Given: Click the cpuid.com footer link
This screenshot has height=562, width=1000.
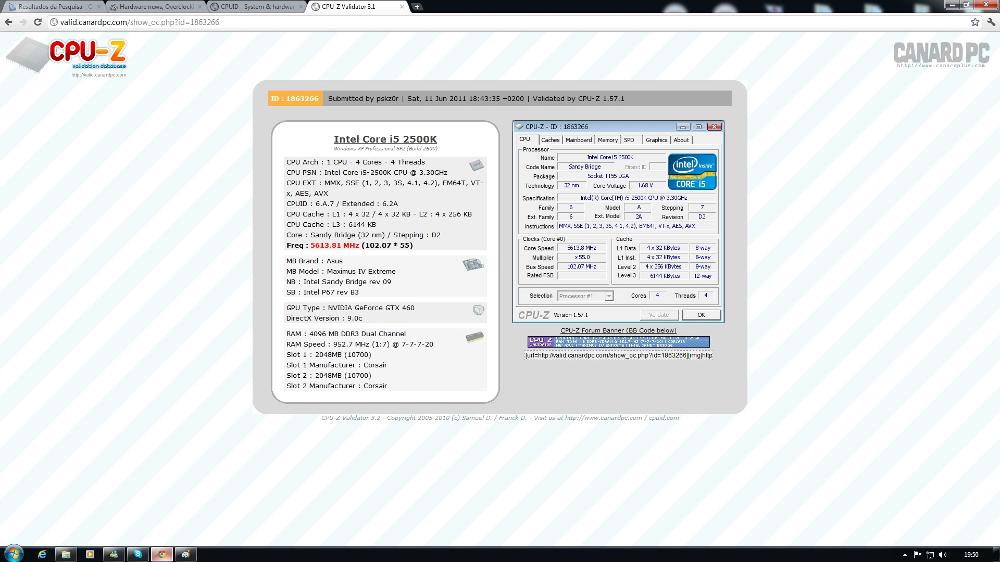Looking at the screenshot, I should pos(663,418).
